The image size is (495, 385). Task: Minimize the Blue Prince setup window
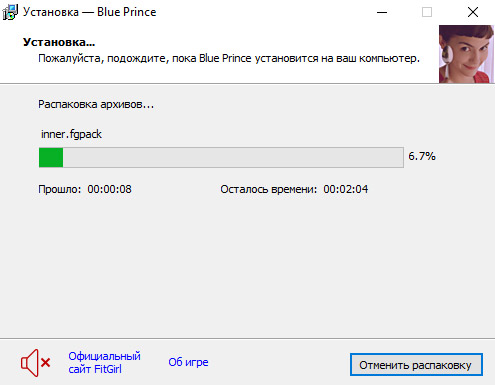(382, 13)
